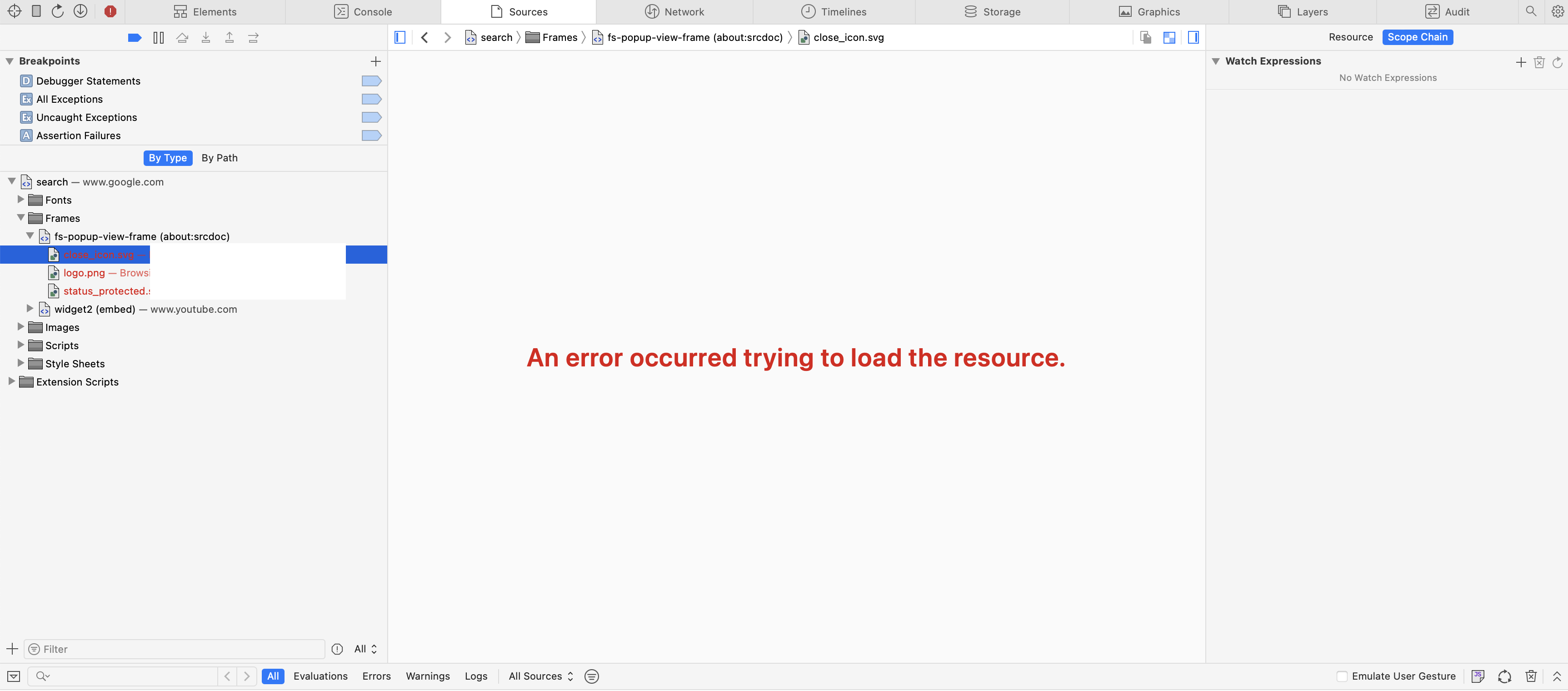The height and width of the screenshot is (691, 1568).
Task: Toggle the All Exceptions breakpoint
Action: tap(371, 99)
